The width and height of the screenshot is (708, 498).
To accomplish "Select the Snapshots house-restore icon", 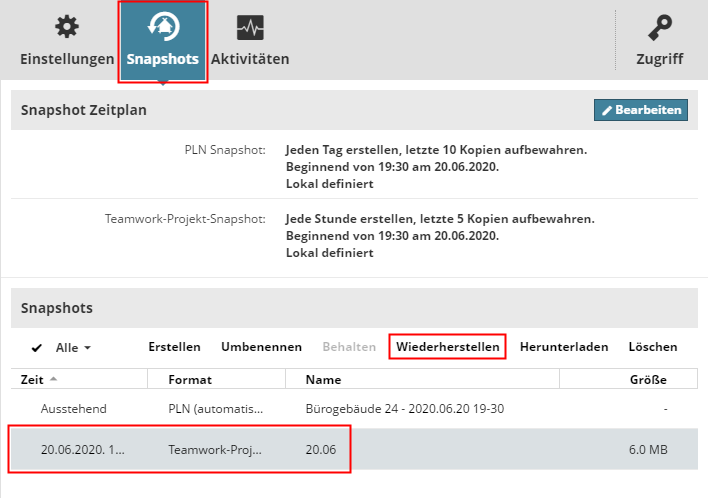I will pyautogui.click(x=163, y=26).
